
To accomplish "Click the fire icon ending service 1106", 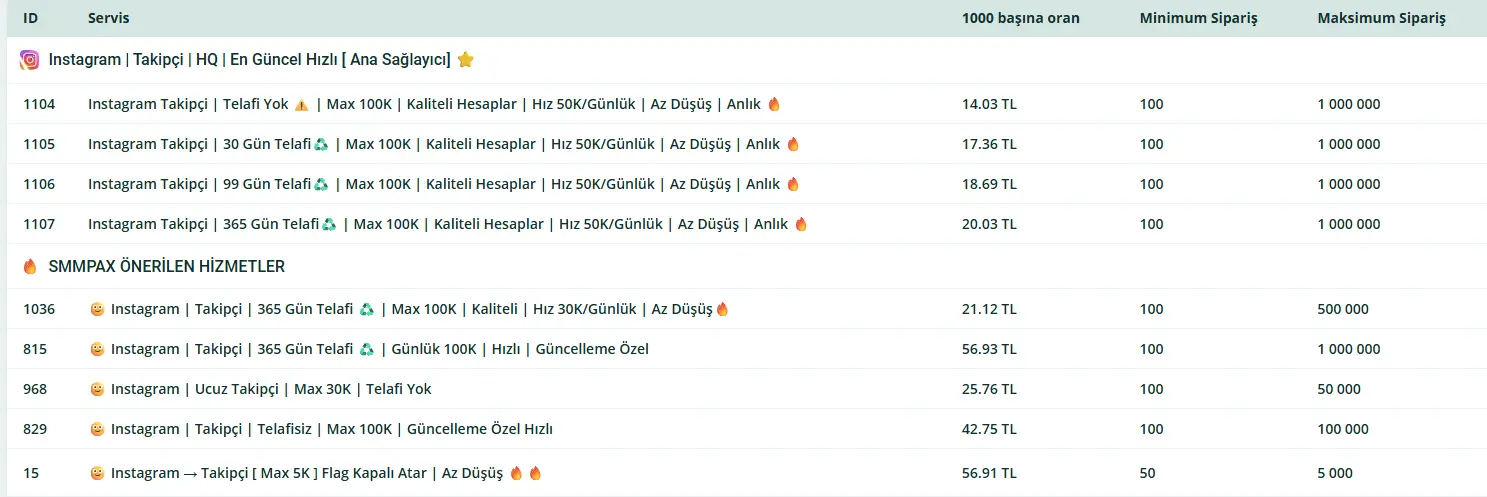I will 793,184.
